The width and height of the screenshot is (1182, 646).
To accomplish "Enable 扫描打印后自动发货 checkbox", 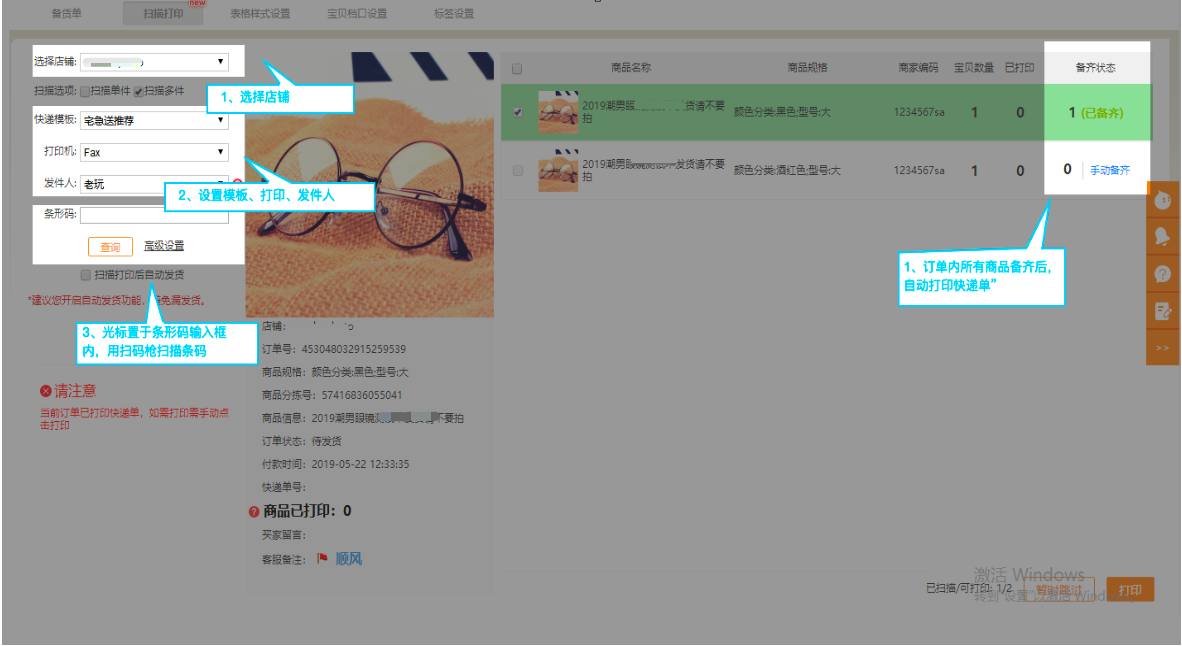I will 86,275.
